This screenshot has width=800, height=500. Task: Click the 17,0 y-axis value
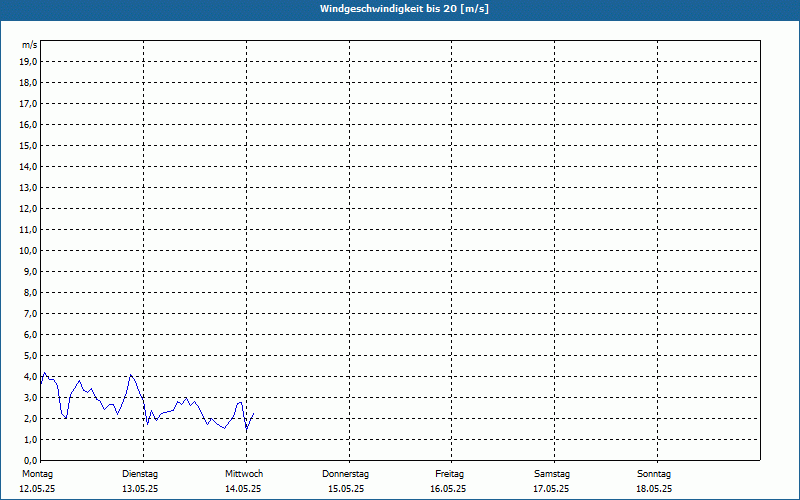point(28,104)
